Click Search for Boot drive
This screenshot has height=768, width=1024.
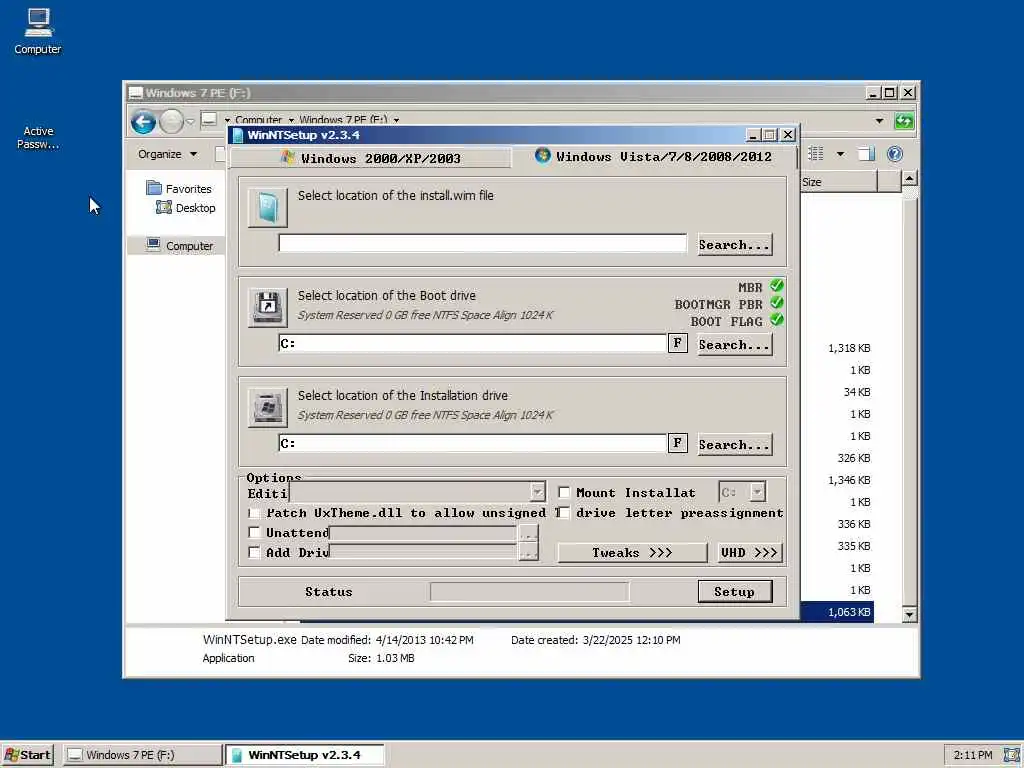pyautogui.click(x=735, y=344)
